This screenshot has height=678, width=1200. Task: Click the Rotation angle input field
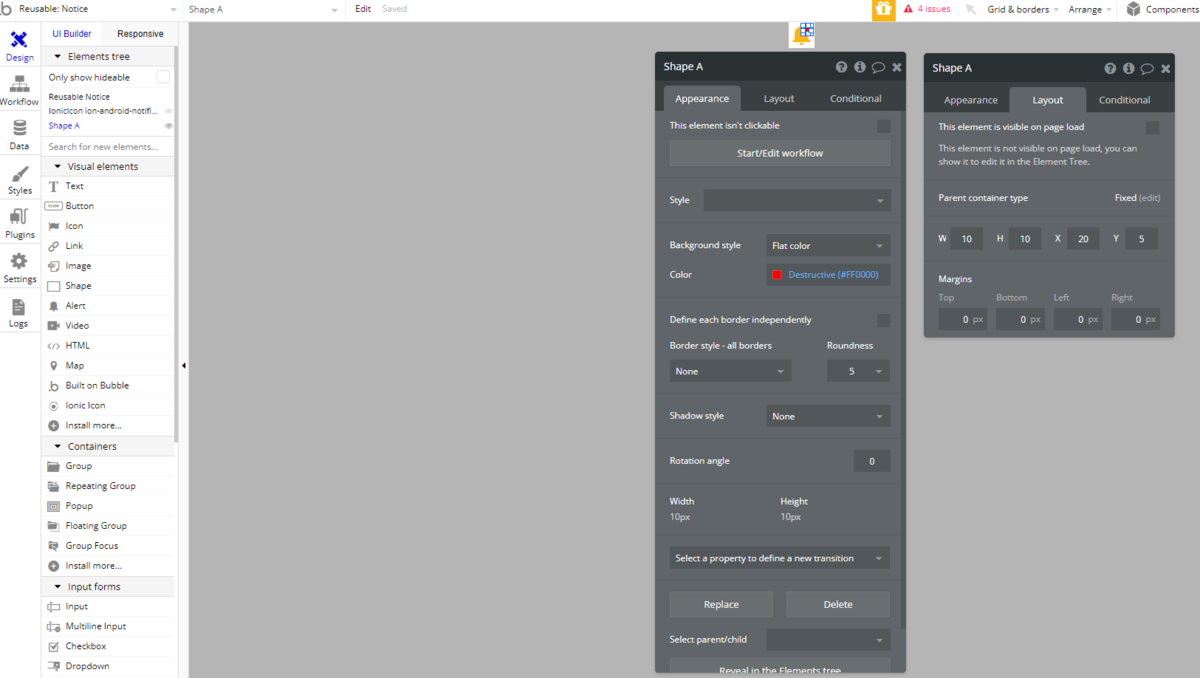coord(872,461)
